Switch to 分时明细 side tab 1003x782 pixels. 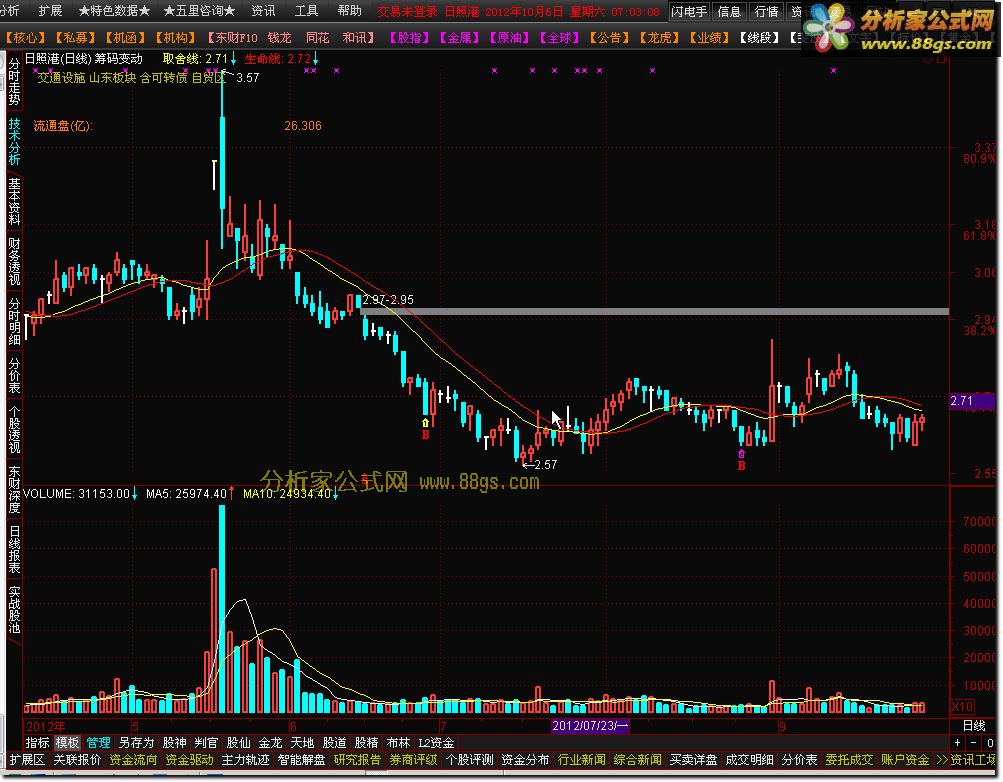click(x=14, y=321)
